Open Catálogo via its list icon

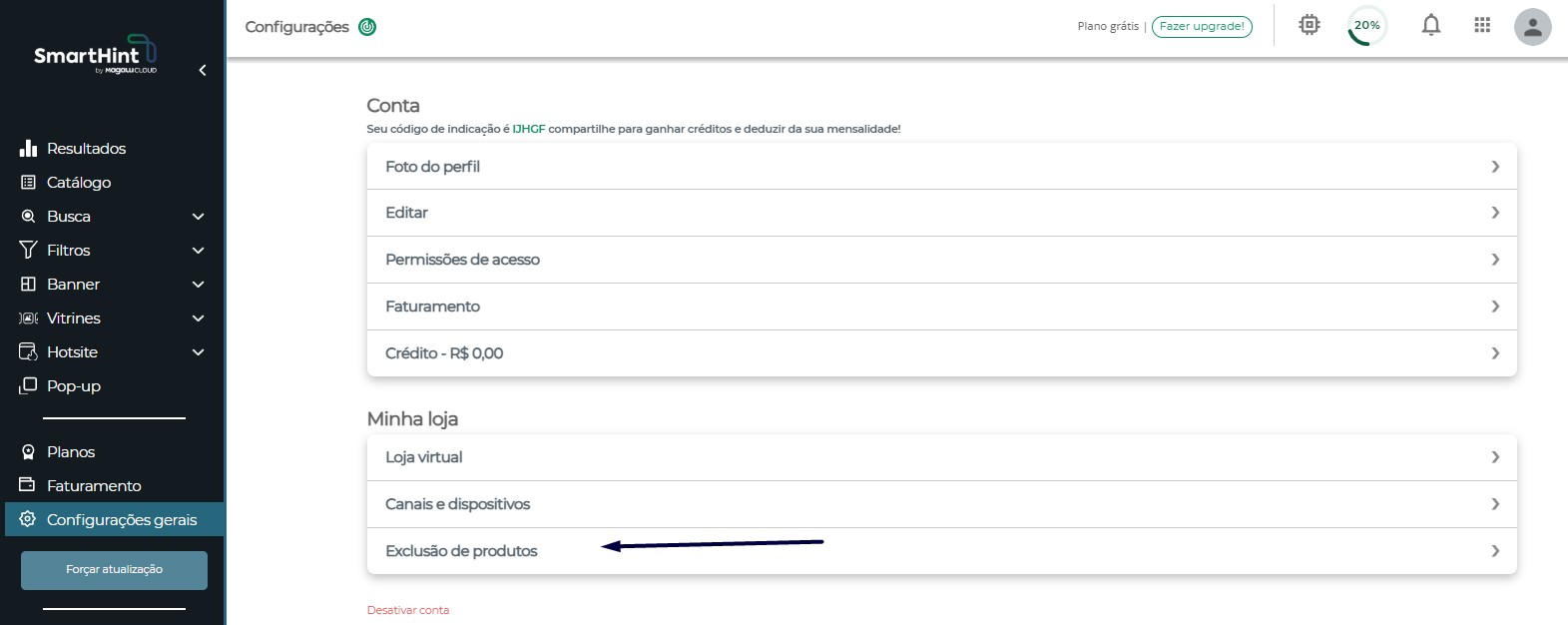pyautogui.click(x=28, y=182)
